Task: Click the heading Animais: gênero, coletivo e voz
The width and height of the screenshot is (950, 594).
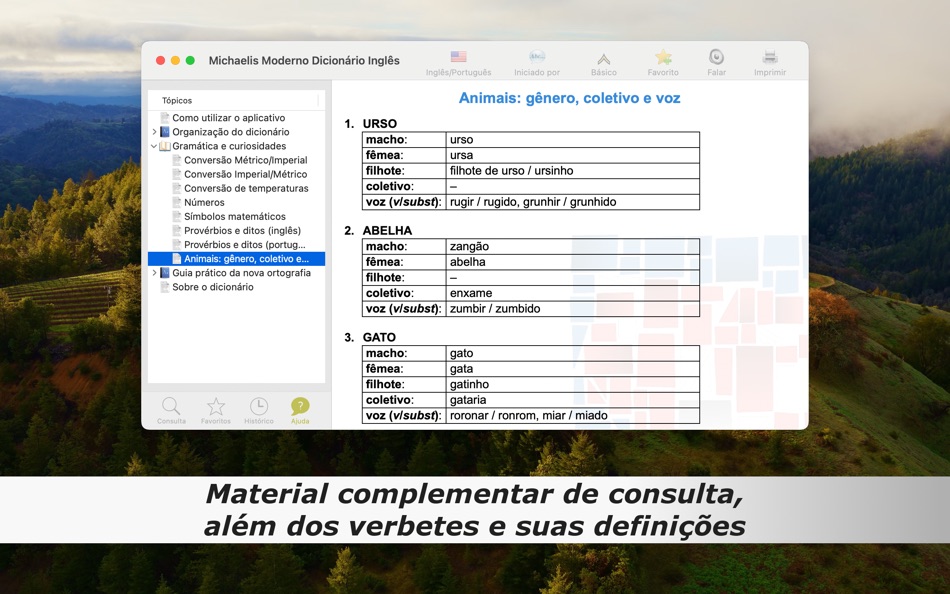Action: tap(569, 98)
